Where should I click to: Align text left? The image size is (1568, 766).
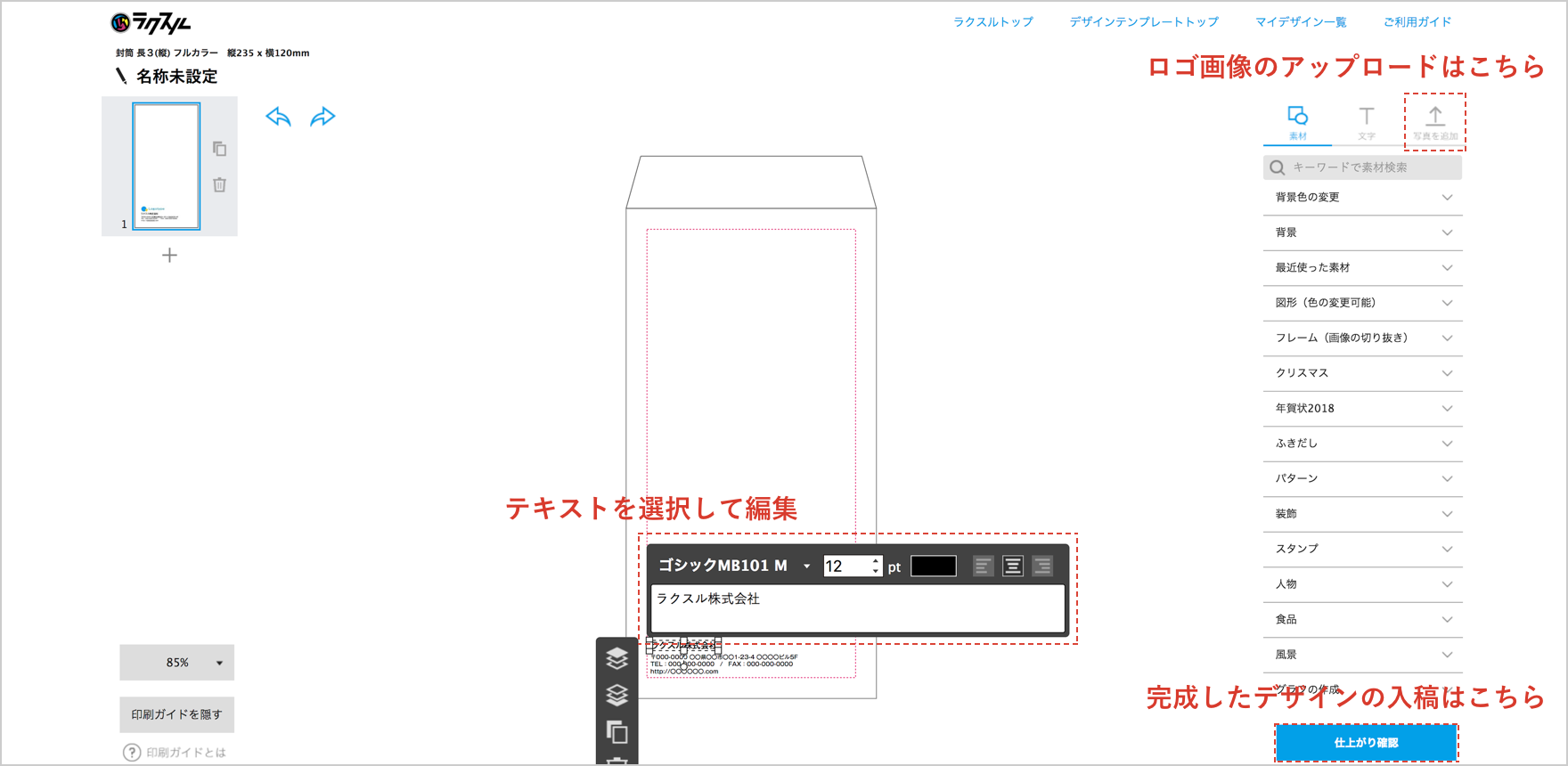pyautogui.click(x=983, y=566)
